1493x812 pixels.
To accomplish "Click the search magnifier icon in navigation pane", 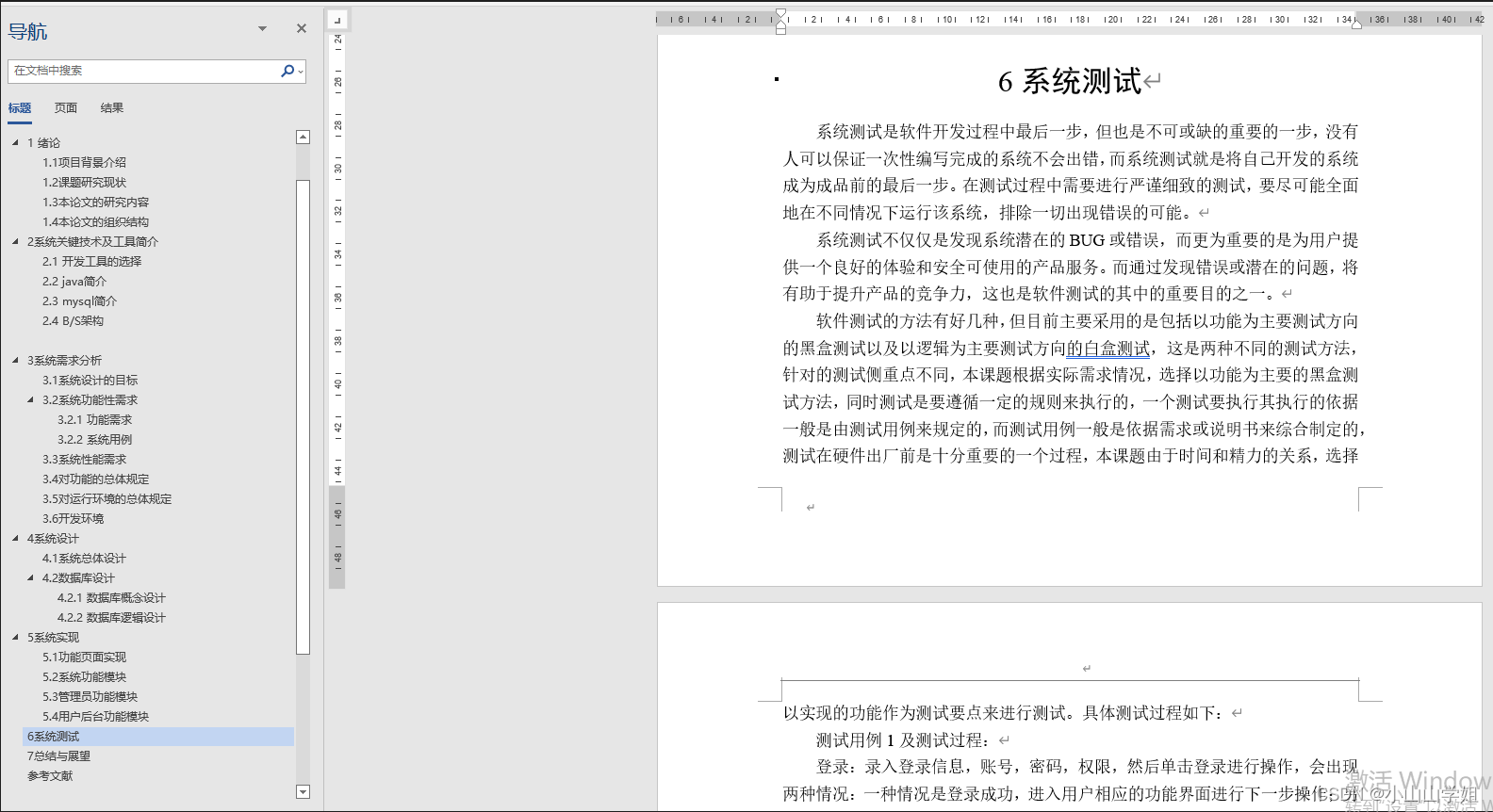I will tap(287, 71).
